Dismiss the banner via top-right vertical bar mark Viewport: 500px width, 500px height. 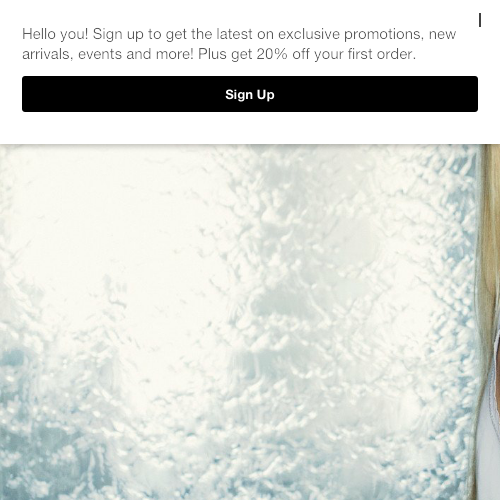tap(480, 21)
